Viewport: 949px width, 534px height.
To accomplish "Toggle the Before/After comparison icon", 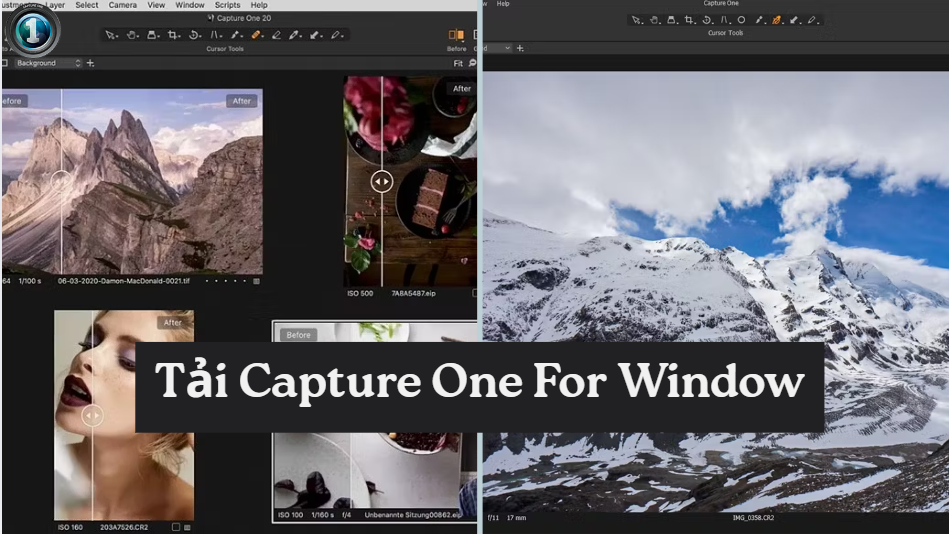I will pos(456,35).
